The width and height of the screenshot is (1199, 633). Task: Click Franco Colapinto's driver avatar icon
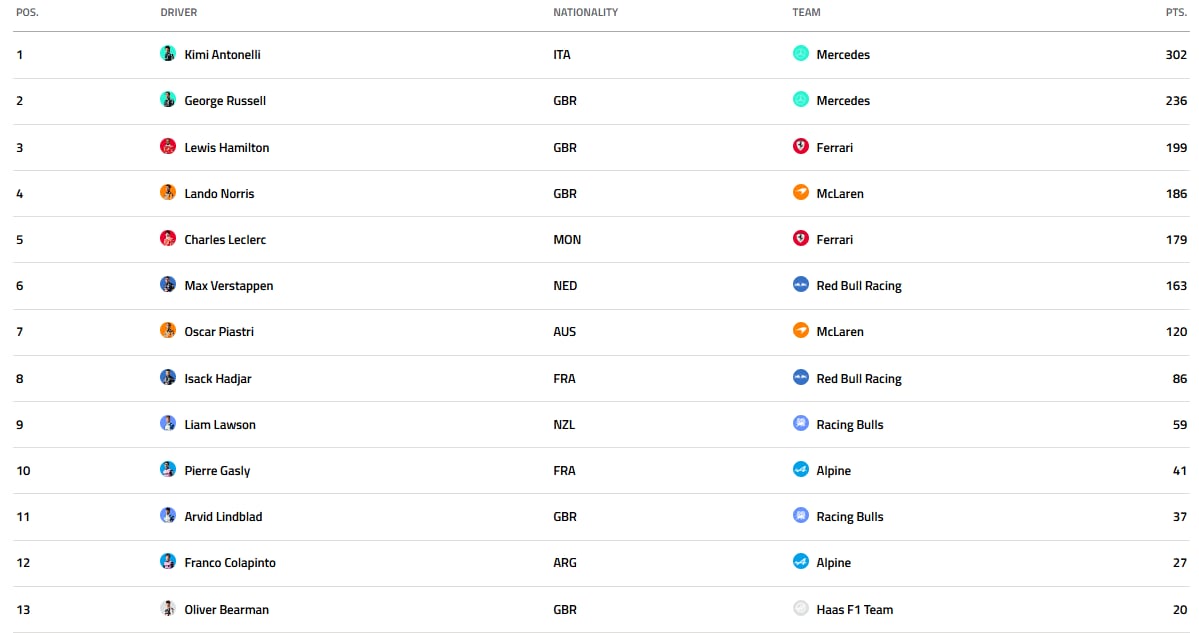167,561
